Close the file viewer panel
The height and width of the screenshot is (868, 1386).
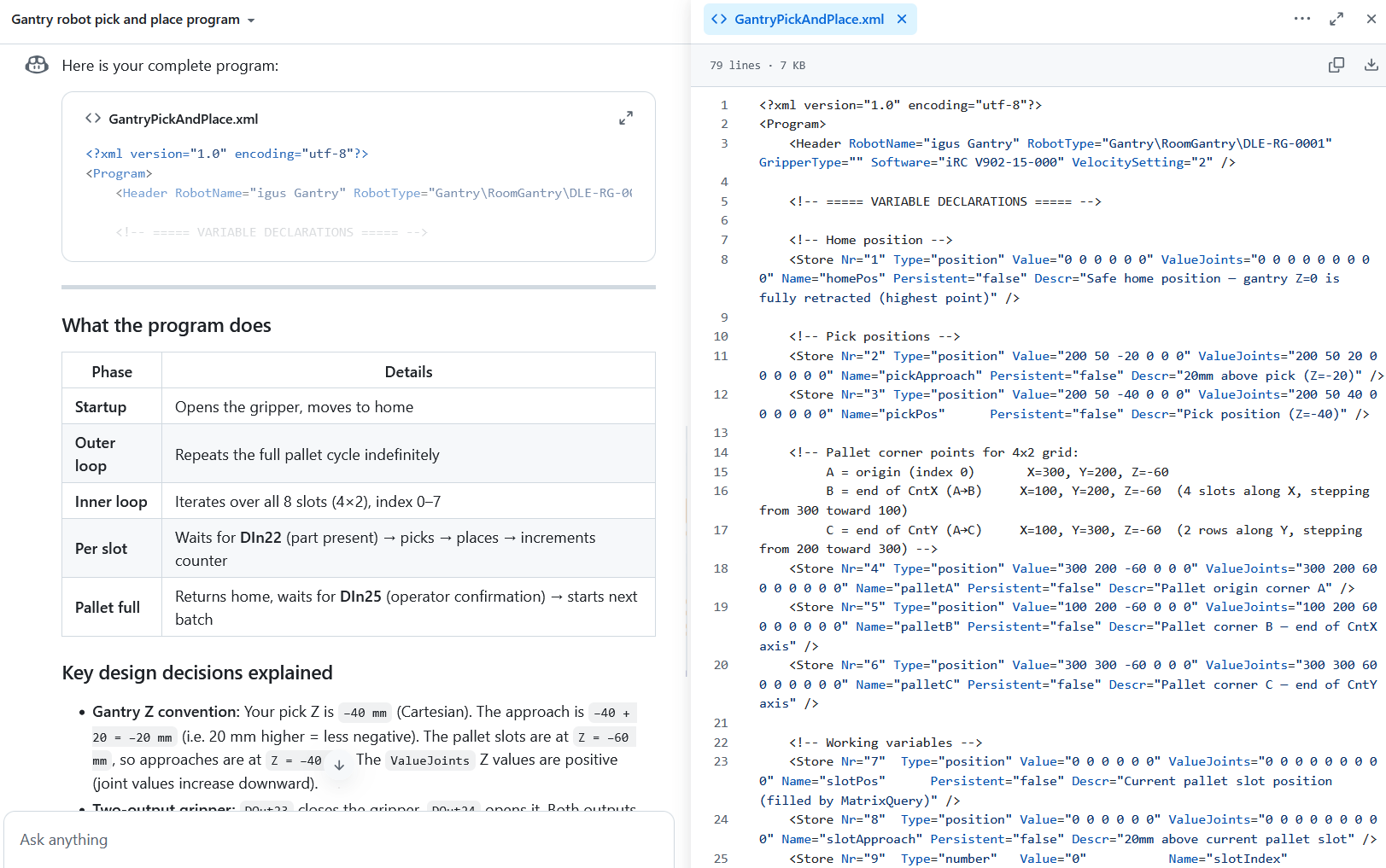1371,19
